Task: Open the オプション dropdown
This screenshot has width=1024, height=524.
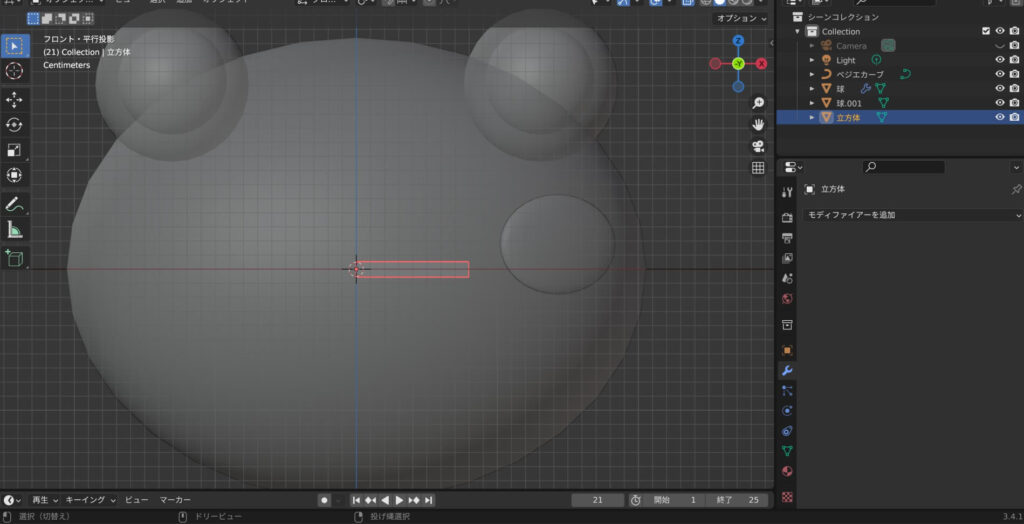Action: [x=740, y=19]
